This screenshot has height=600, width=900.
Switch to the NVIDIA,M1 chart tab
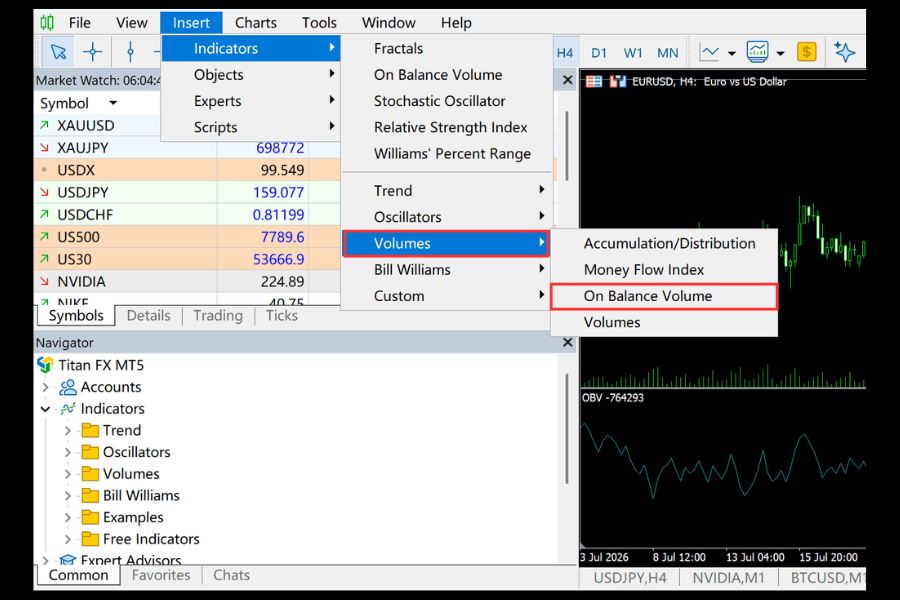pos(728,578)
